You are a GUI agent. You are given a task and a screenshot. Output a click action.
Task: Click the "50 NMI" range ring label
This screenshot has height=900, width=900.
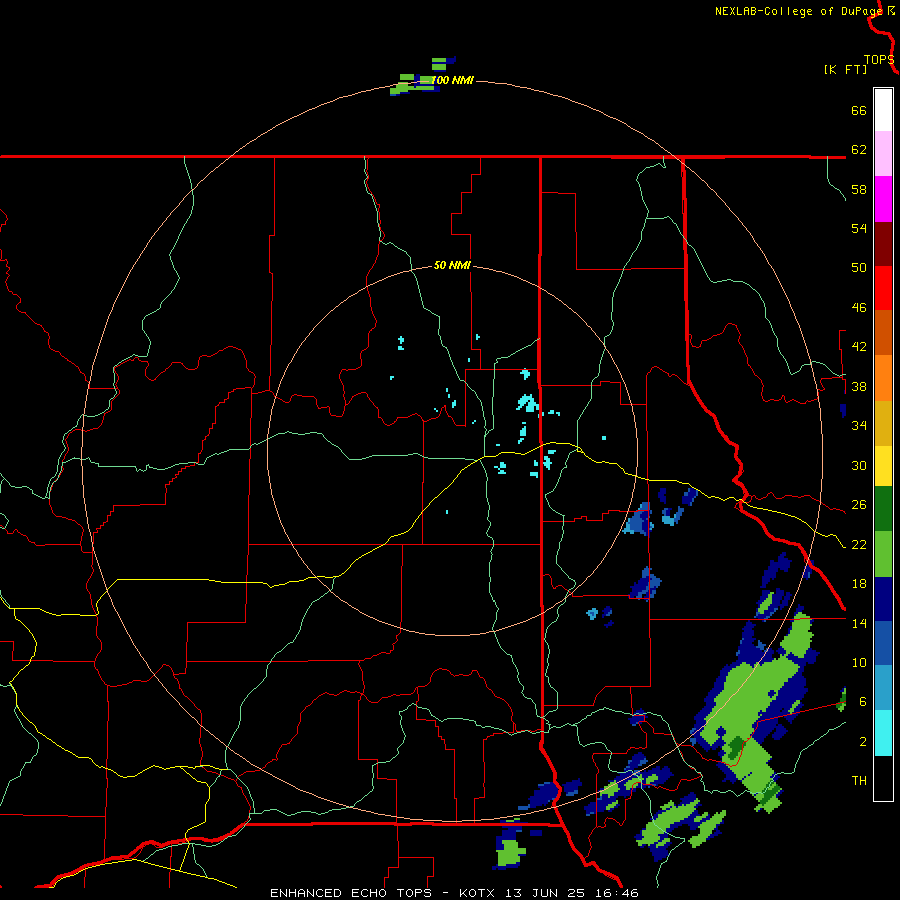452,265
